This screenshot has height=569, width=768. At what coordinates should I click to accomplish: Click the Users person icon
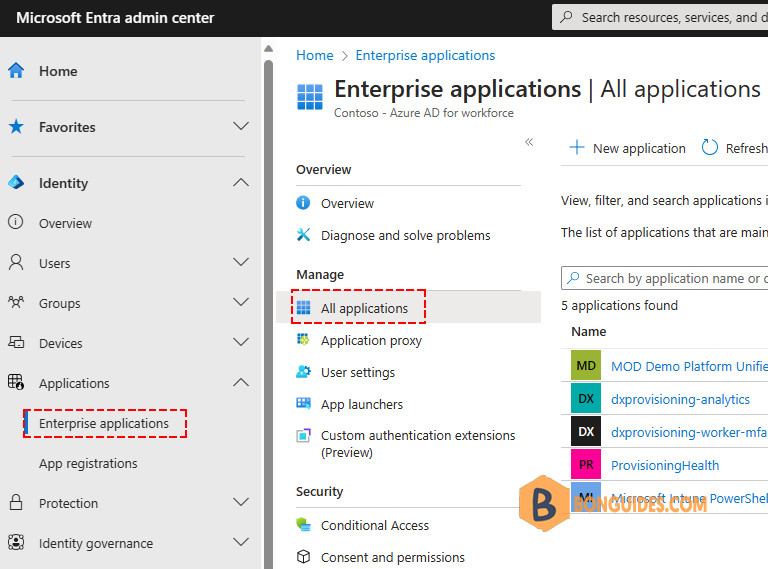pyautogui.click(x=16, y=262)
